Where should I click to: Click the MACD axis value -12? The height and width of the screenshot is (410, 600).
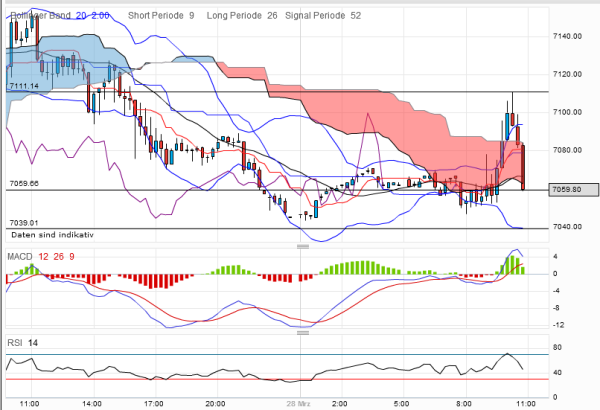[559, 325]
